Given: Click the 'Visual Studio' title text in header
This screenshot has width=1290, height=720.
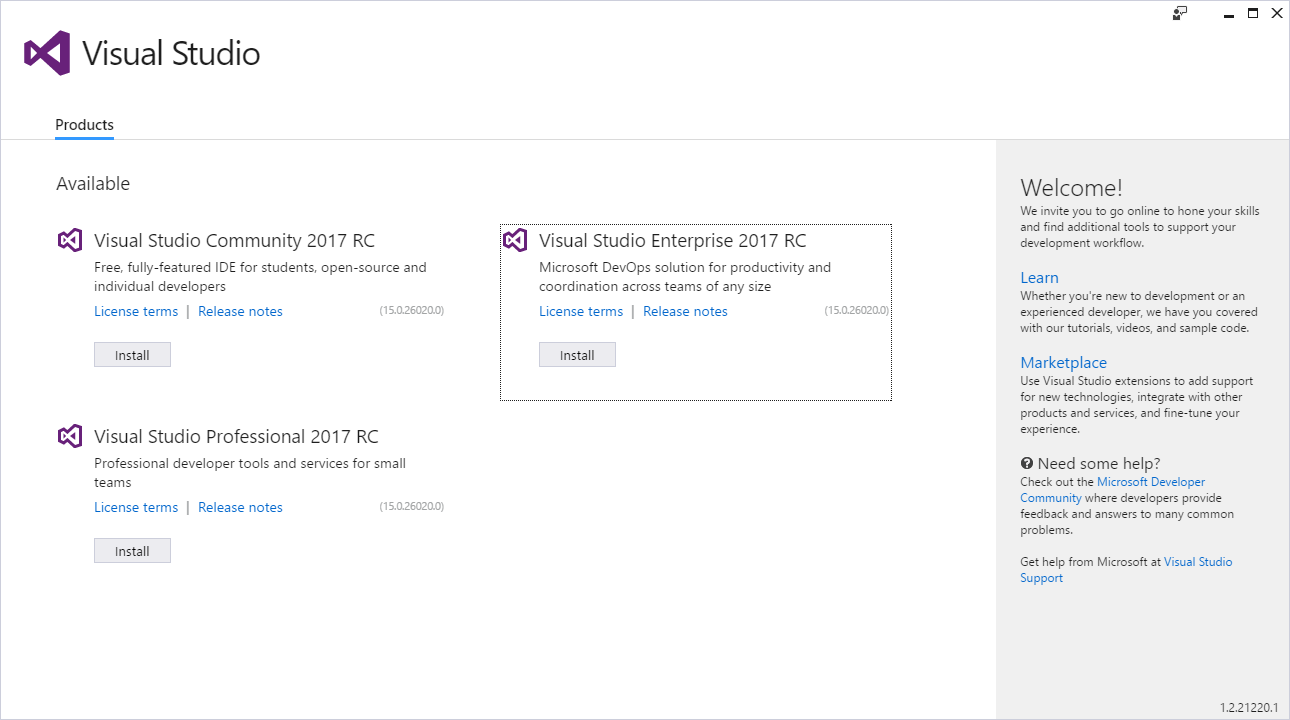Looking at the screenshot, I should (x=171, y=53).
